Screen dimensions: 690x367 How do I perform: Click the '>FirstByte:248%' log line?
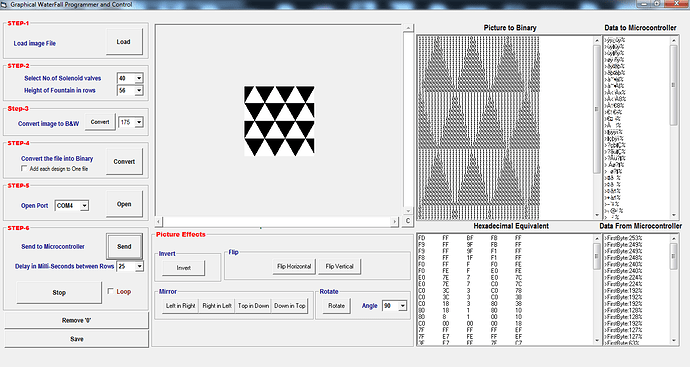pyautogui.click(x=623, y=258)
